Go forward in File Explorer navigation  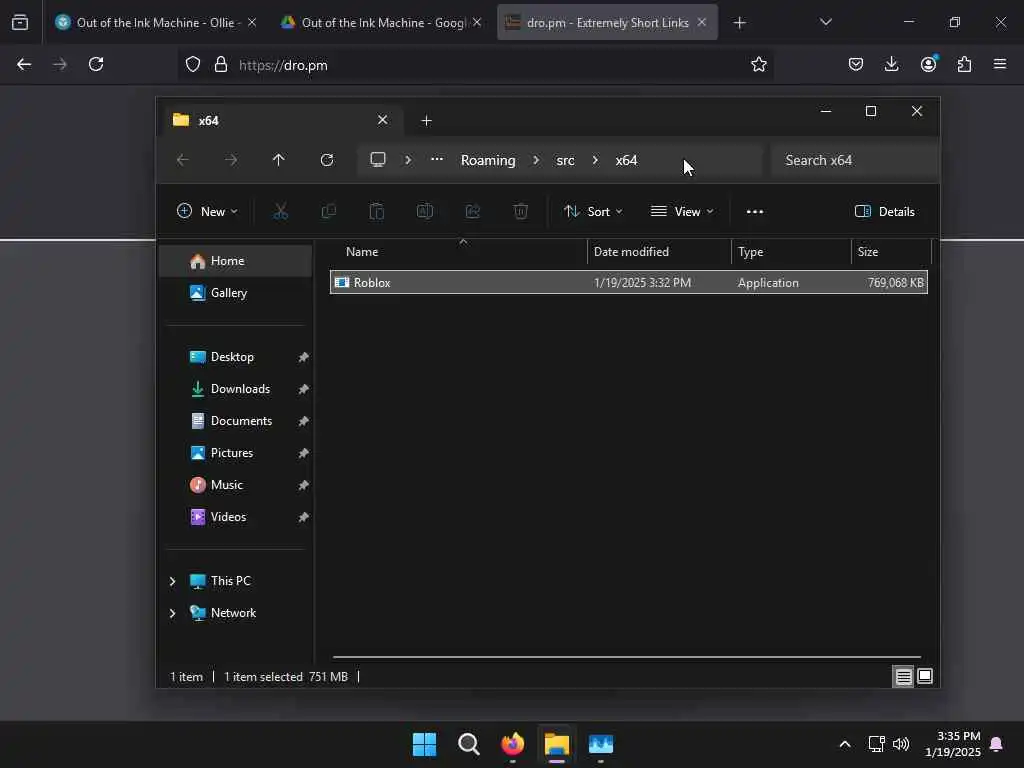coord(231,160)
